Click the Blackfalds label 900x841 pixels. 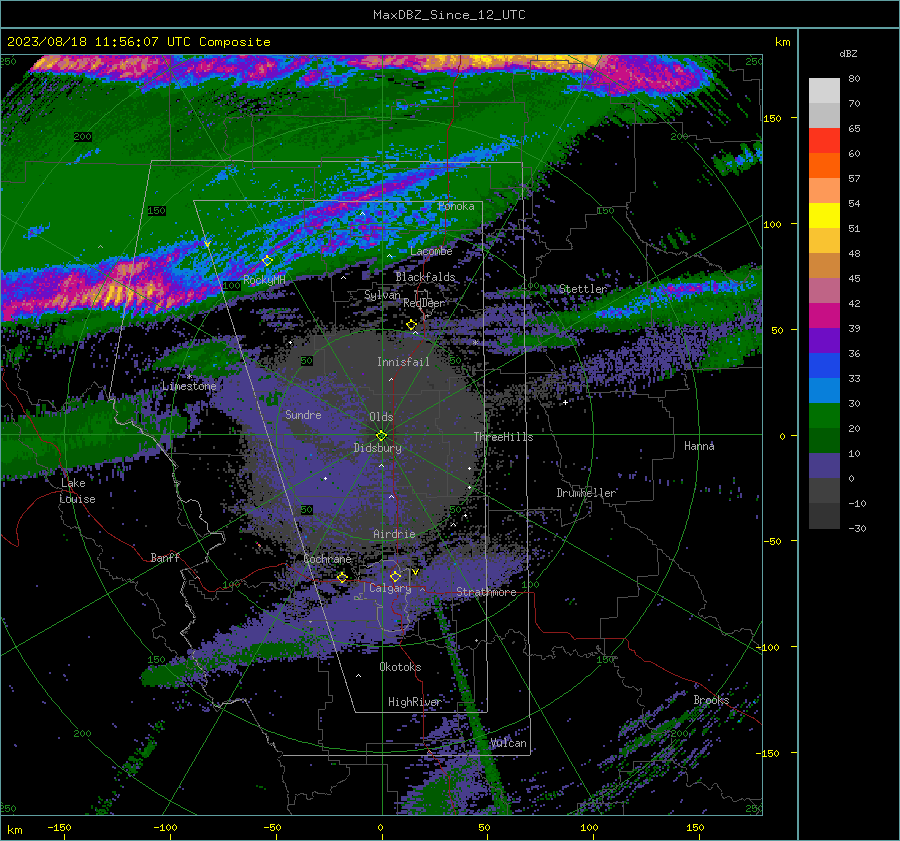[x=425, y=277]
